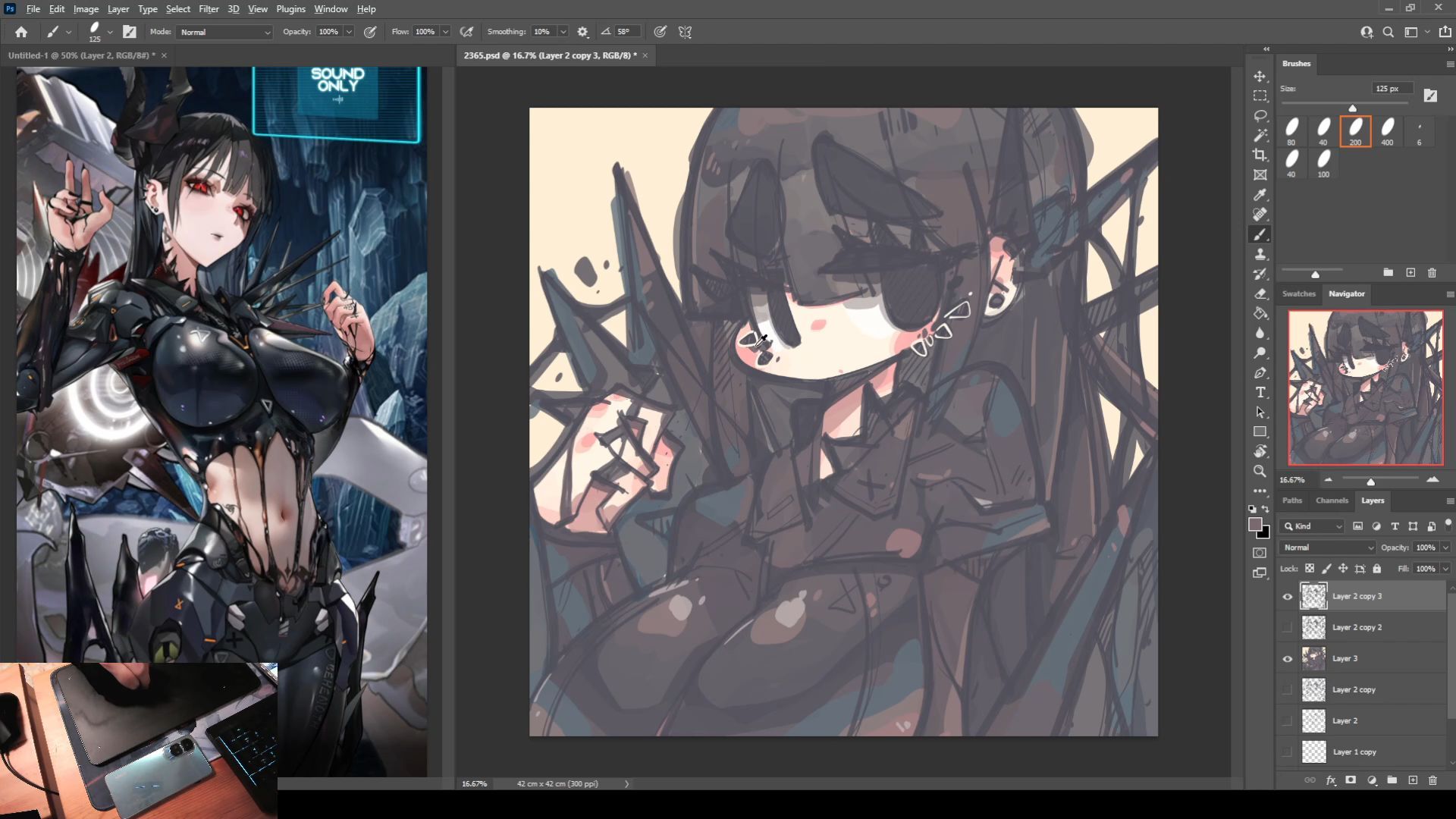
Task: Open layer Fill dropdown arrow
Action: (x=1445, y=569)
